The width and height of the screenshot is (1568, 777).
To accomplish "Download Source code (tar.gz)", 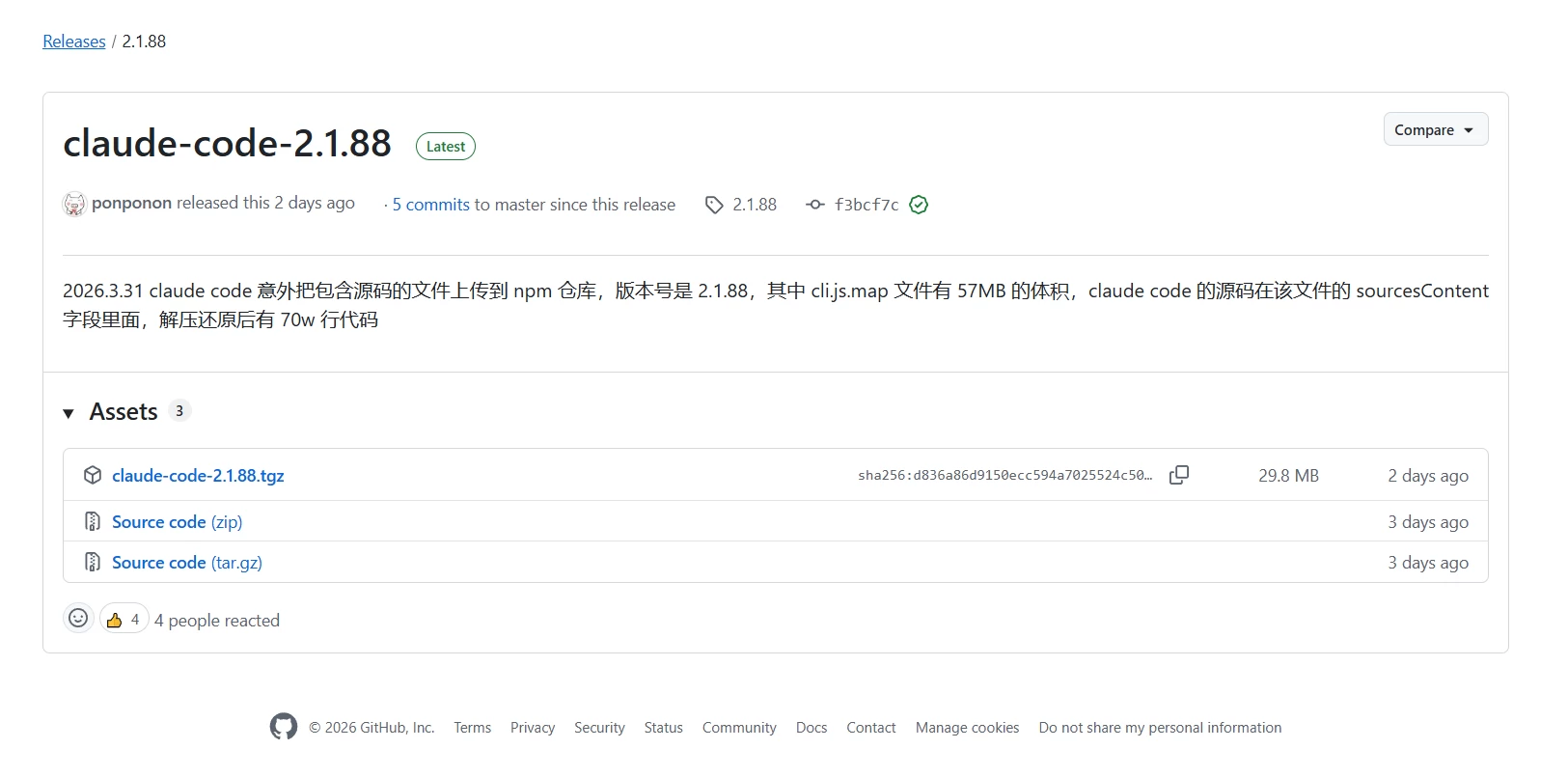I will click(x=187, y=562).
